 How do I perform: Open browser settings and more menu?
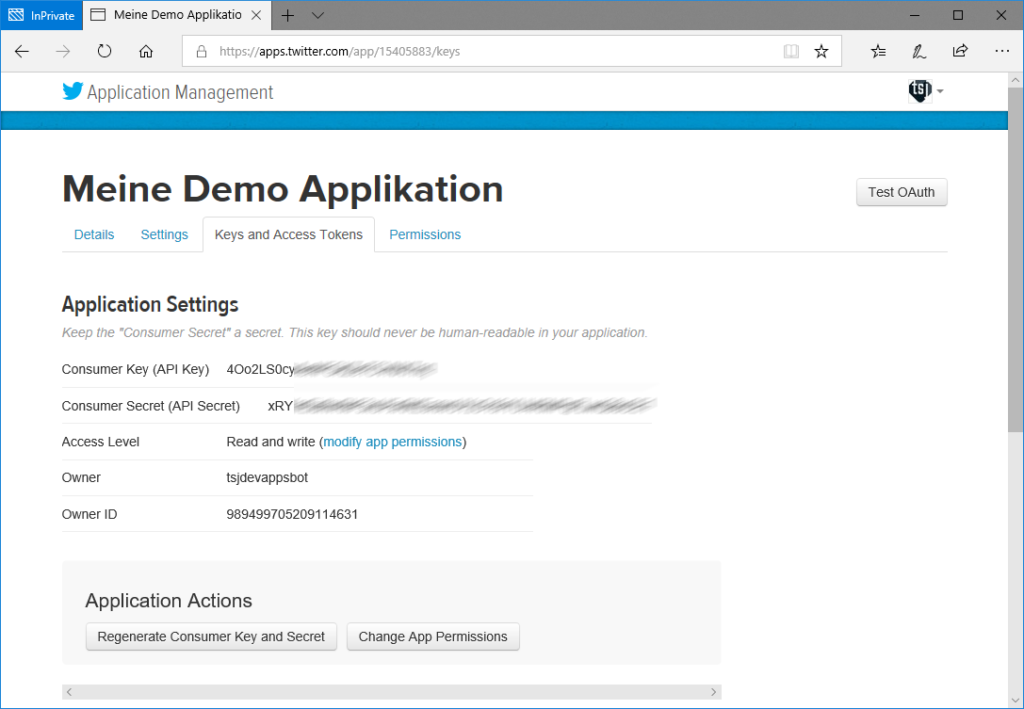tap(1001, 52)
